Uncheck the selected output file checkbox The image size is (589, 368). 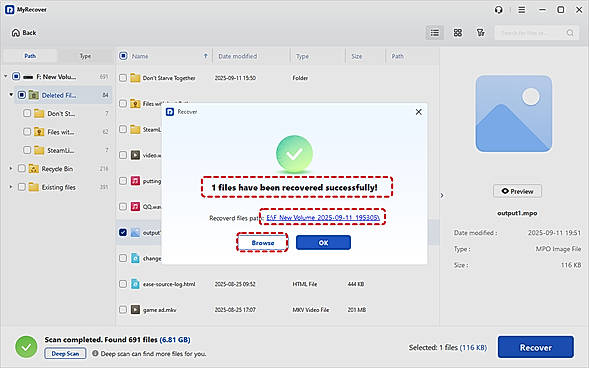tap(123, 232)
